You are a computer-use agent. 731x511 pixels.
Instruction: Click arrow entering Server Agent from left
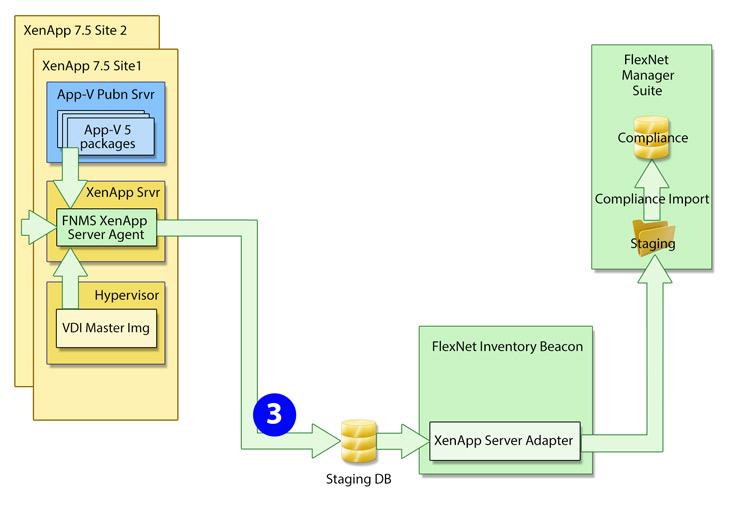tap(37, 228)
